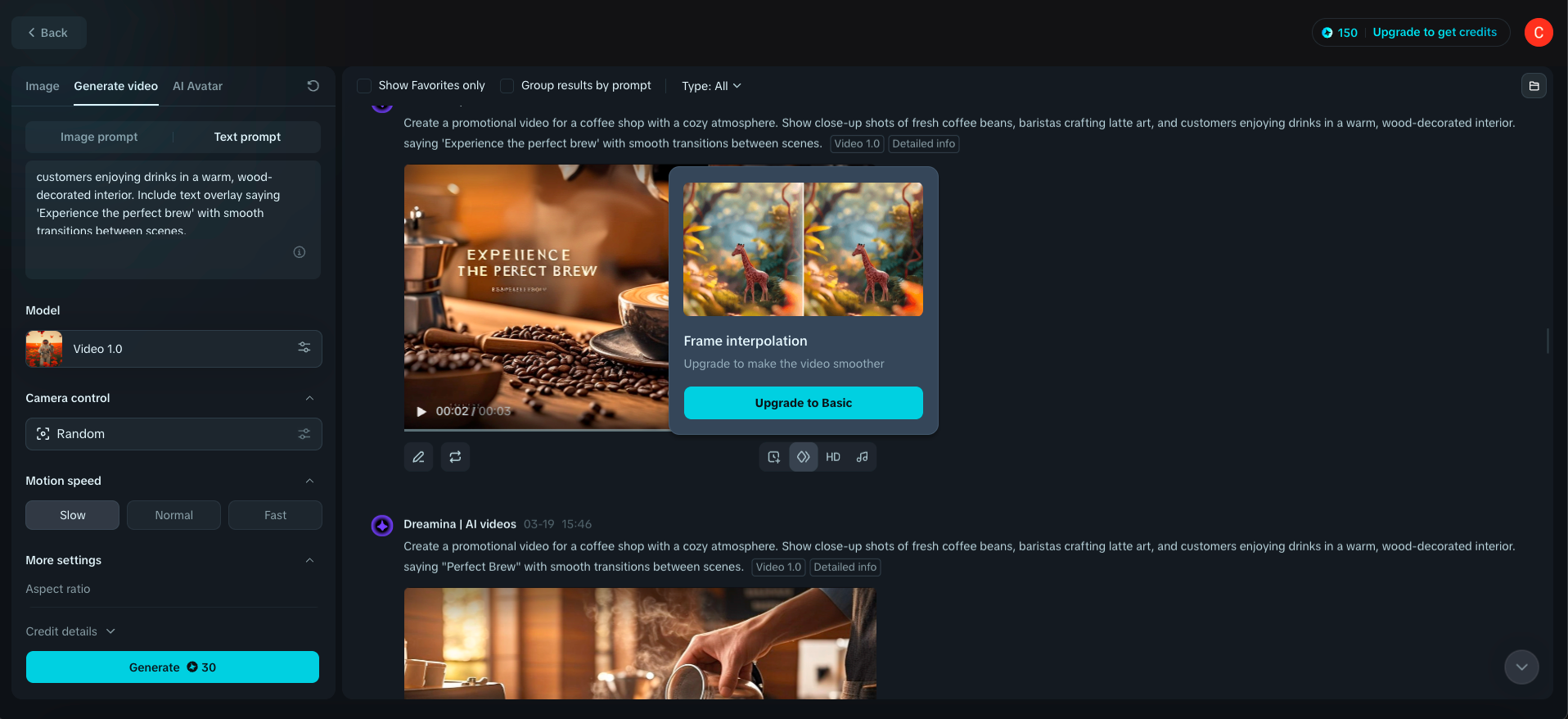The width and height of the screenshot is (1568, 719).
Task: Toggle Group results by prompt checkbox
Action: 507,86
